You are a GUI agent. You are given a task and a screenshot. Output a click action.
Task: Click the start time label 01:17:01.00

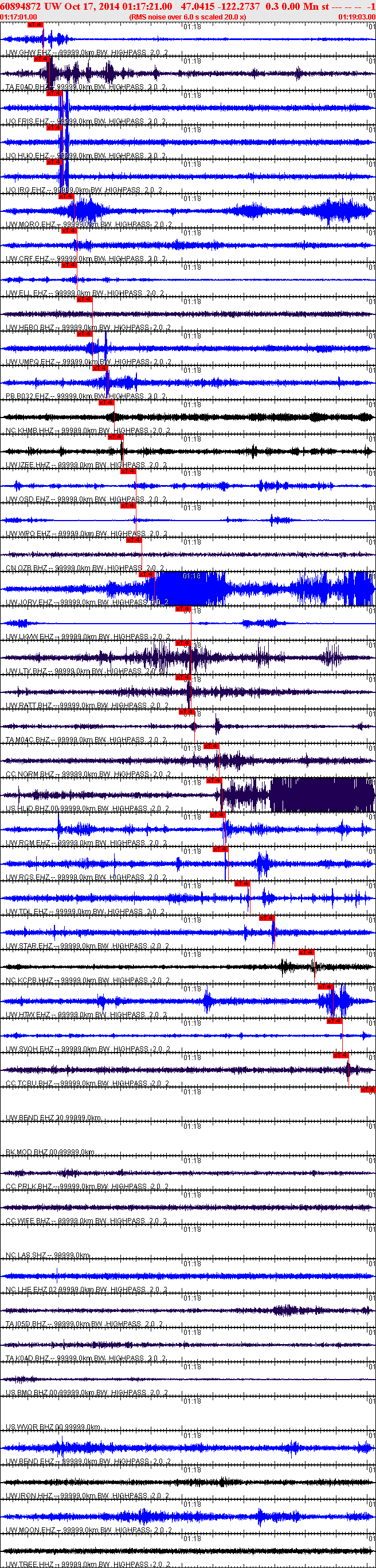coord(19,17)
